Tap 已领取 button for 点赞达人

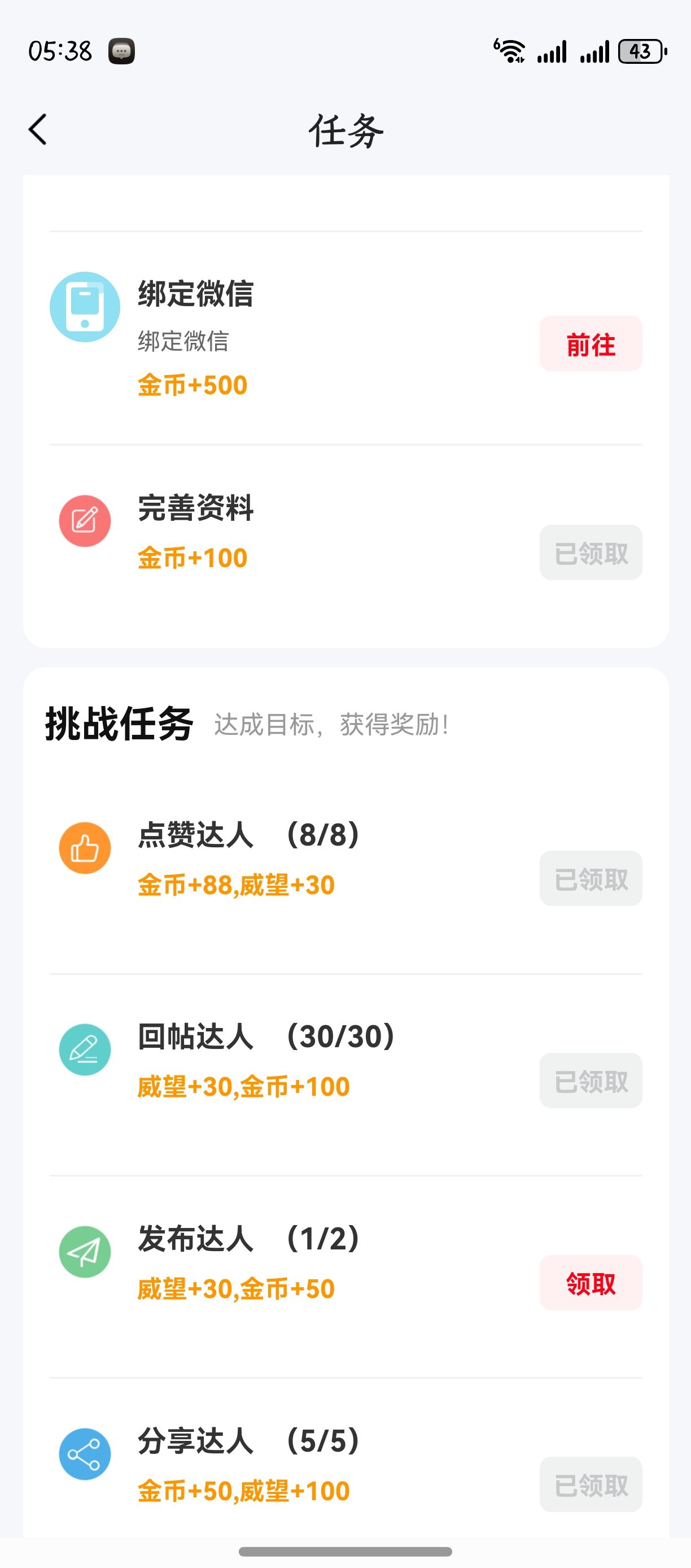coord(591,878)
